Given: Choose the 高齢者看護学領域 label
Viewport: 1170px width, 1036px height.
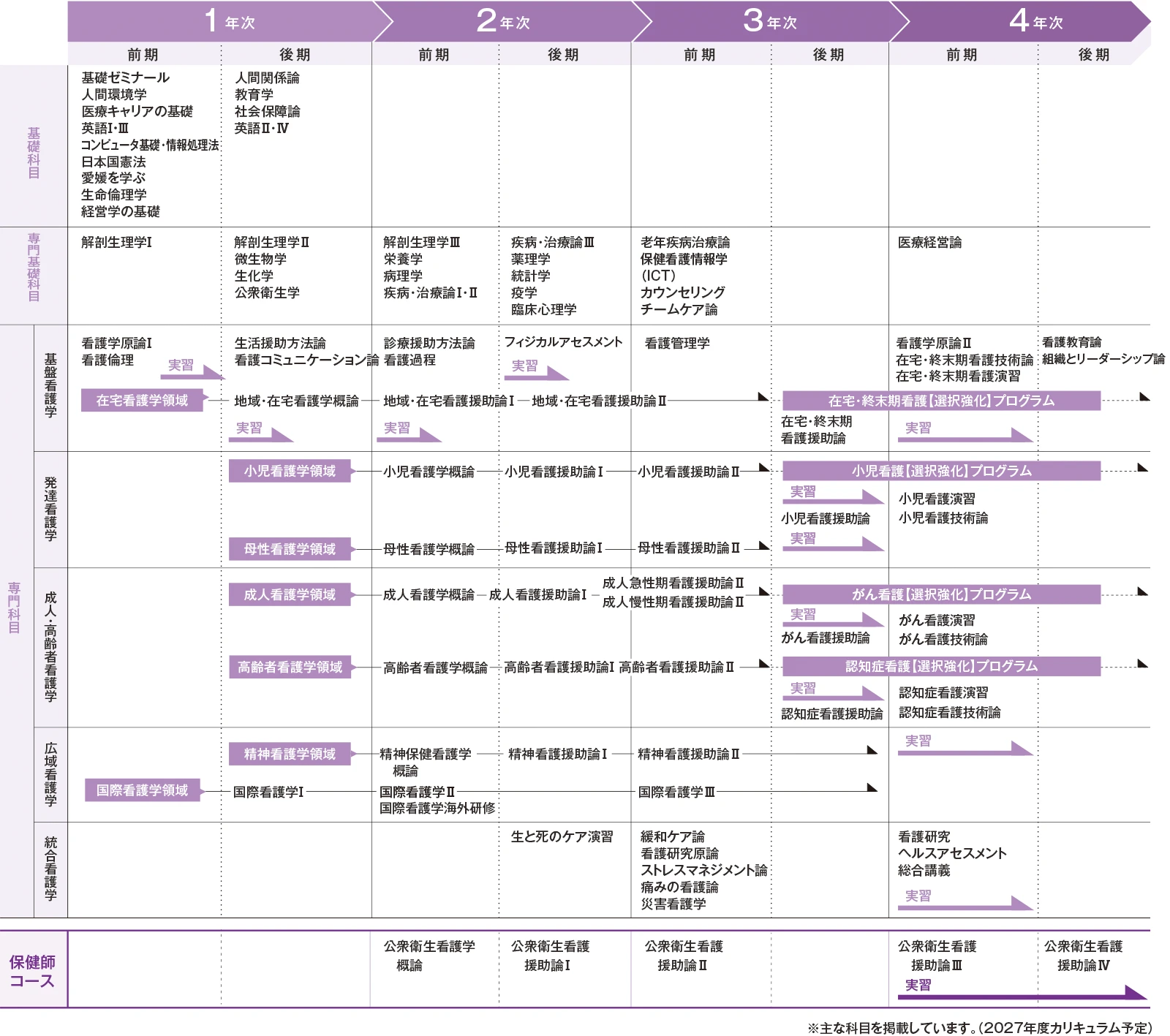Looking at the screenshot, I should click(x=290, y=668).
